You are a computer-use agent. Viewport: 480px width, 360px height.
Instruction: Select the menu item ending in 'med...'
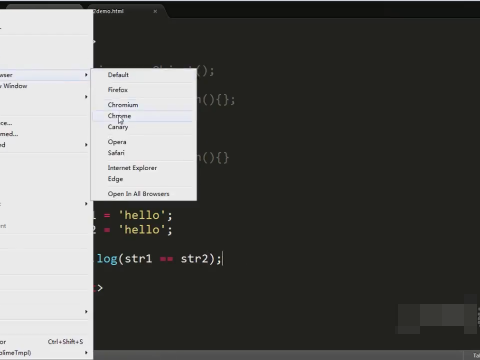click(45, 134)
